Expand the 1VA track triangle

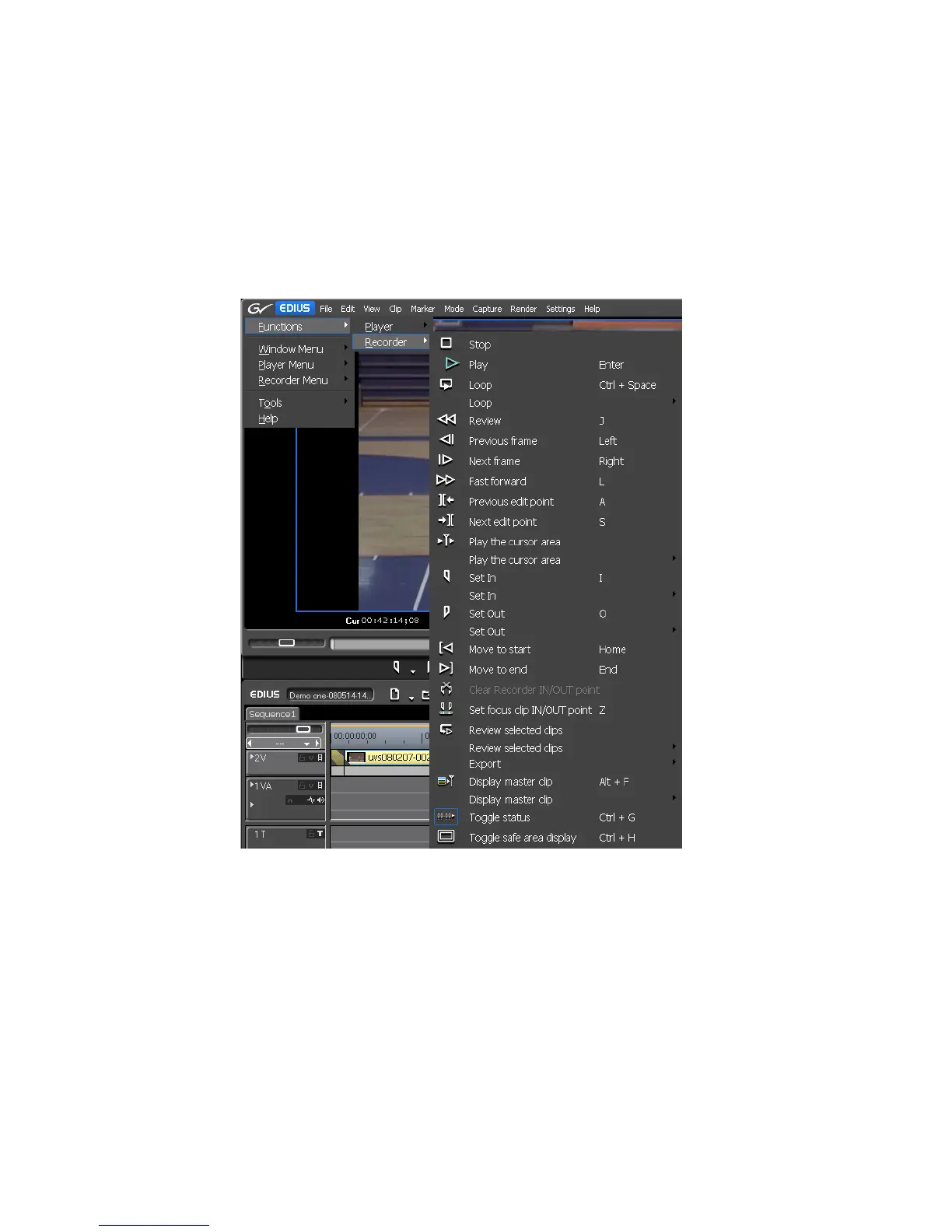[251, 786]
